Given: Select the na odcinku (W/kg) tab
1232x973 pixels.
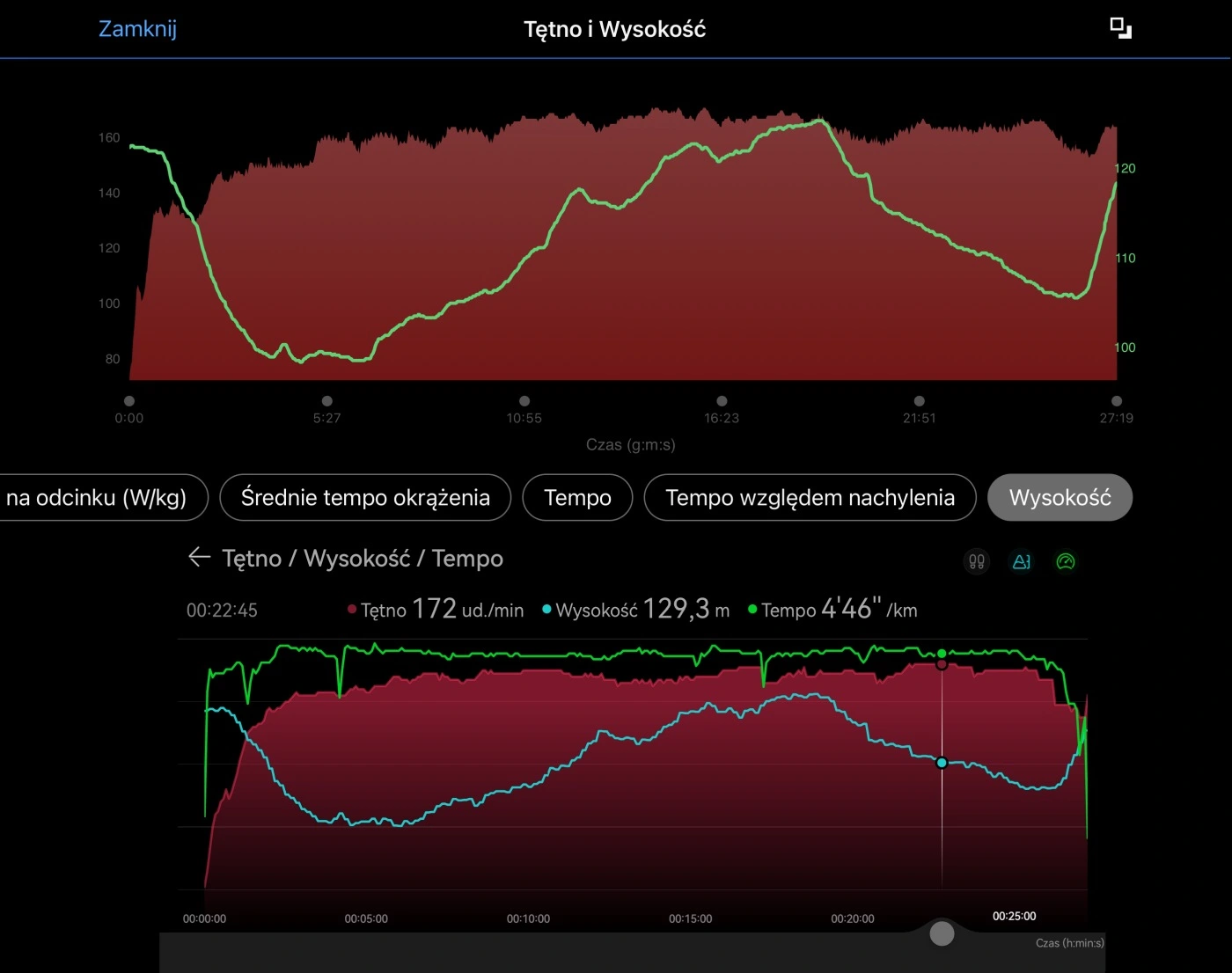Looking at the screenshot, I should tap(99, 498).
